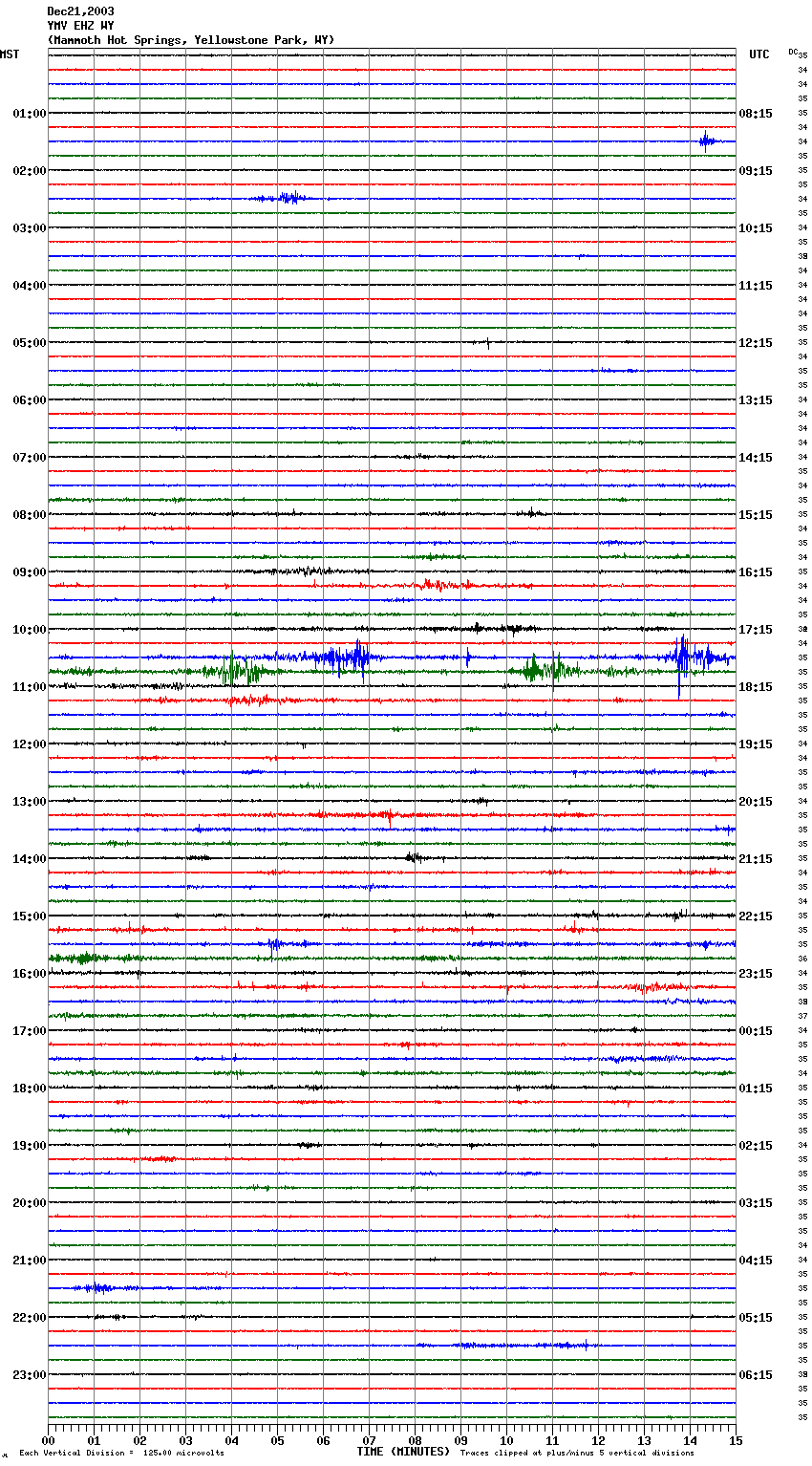
Task: Click the '00:15' UTC row label
Action: click(x=756, y=1031)
